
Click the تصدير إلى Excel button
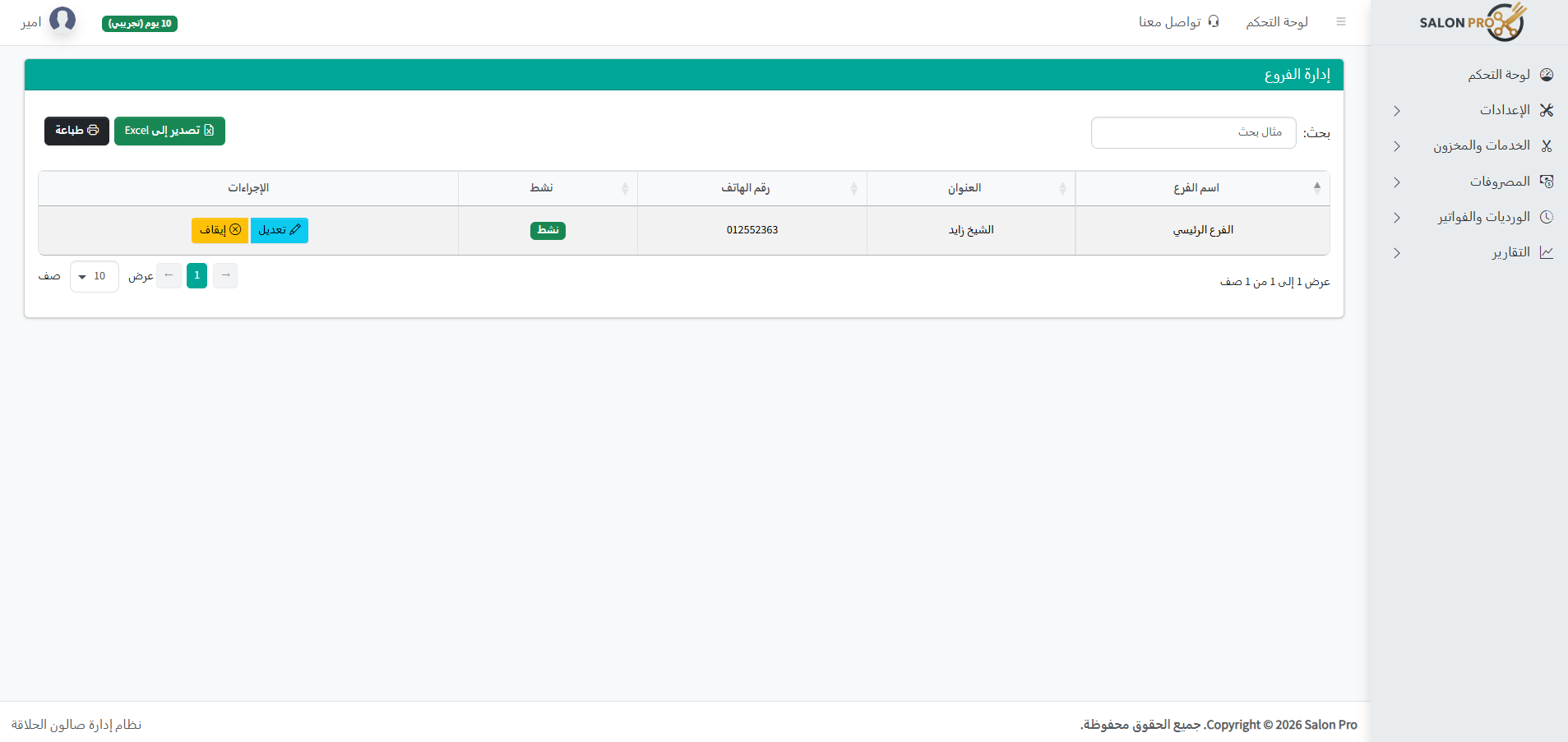pos(169,131)
